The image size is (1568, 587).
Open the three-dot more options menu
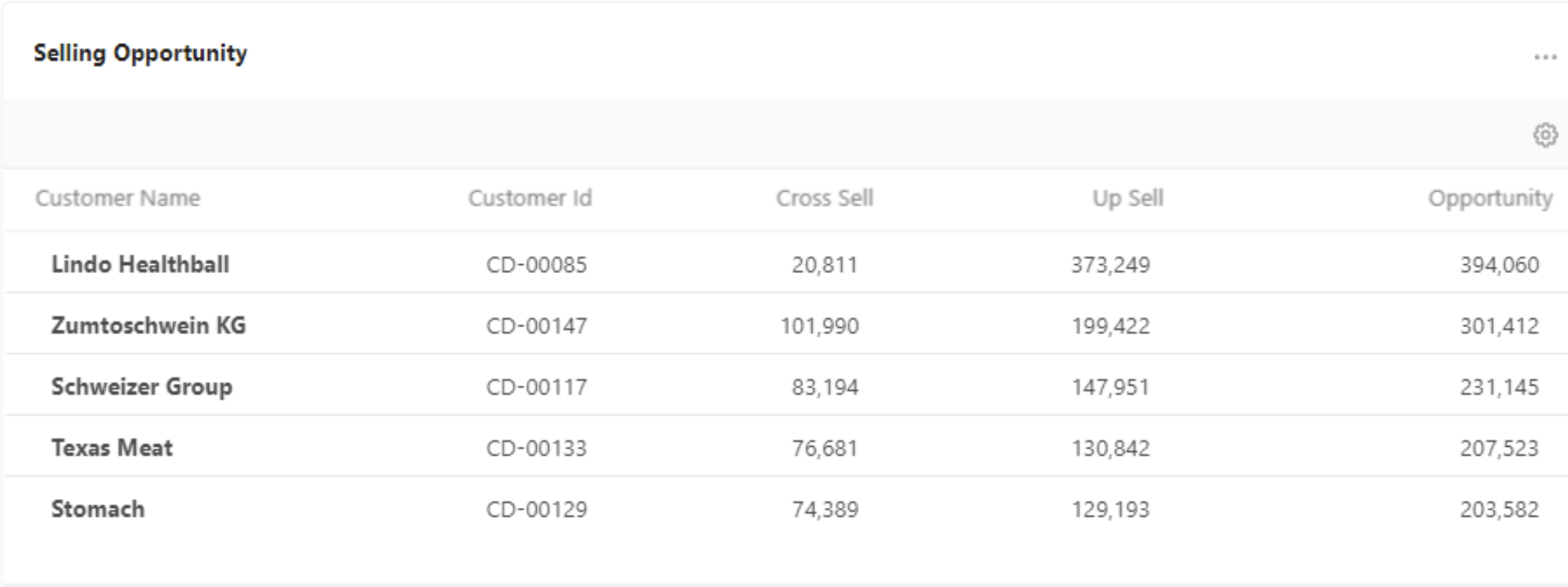pos(1544,57)
